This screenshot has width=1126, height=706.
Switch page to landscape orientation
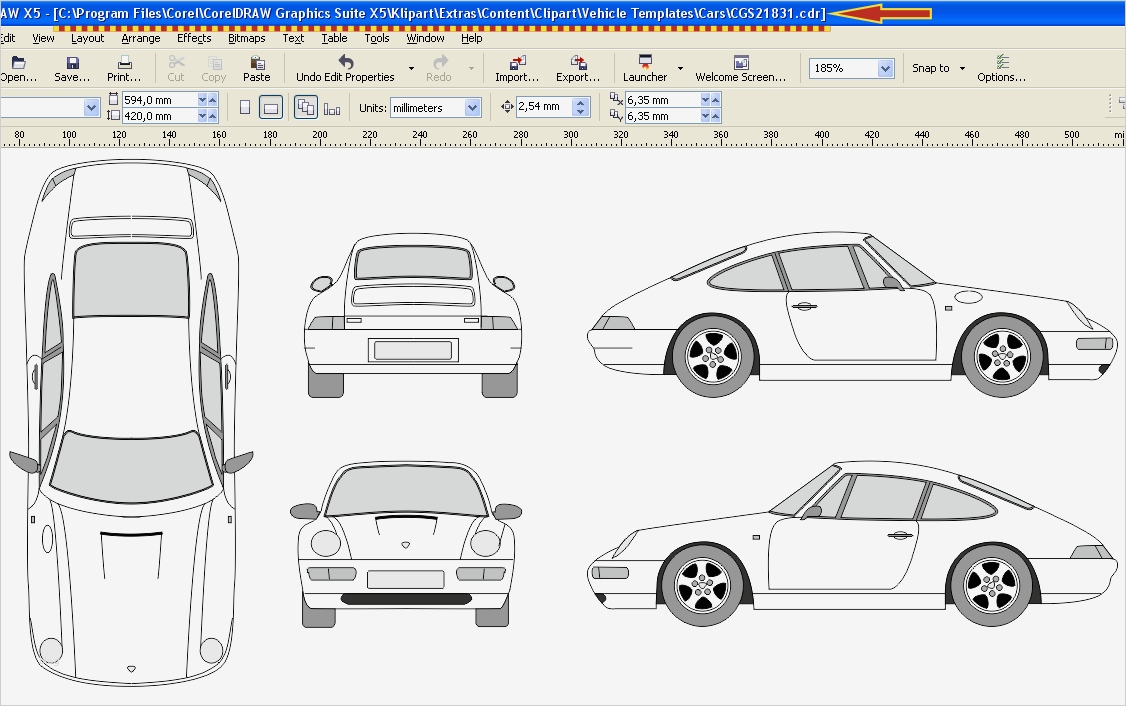[x=270, y=107]
